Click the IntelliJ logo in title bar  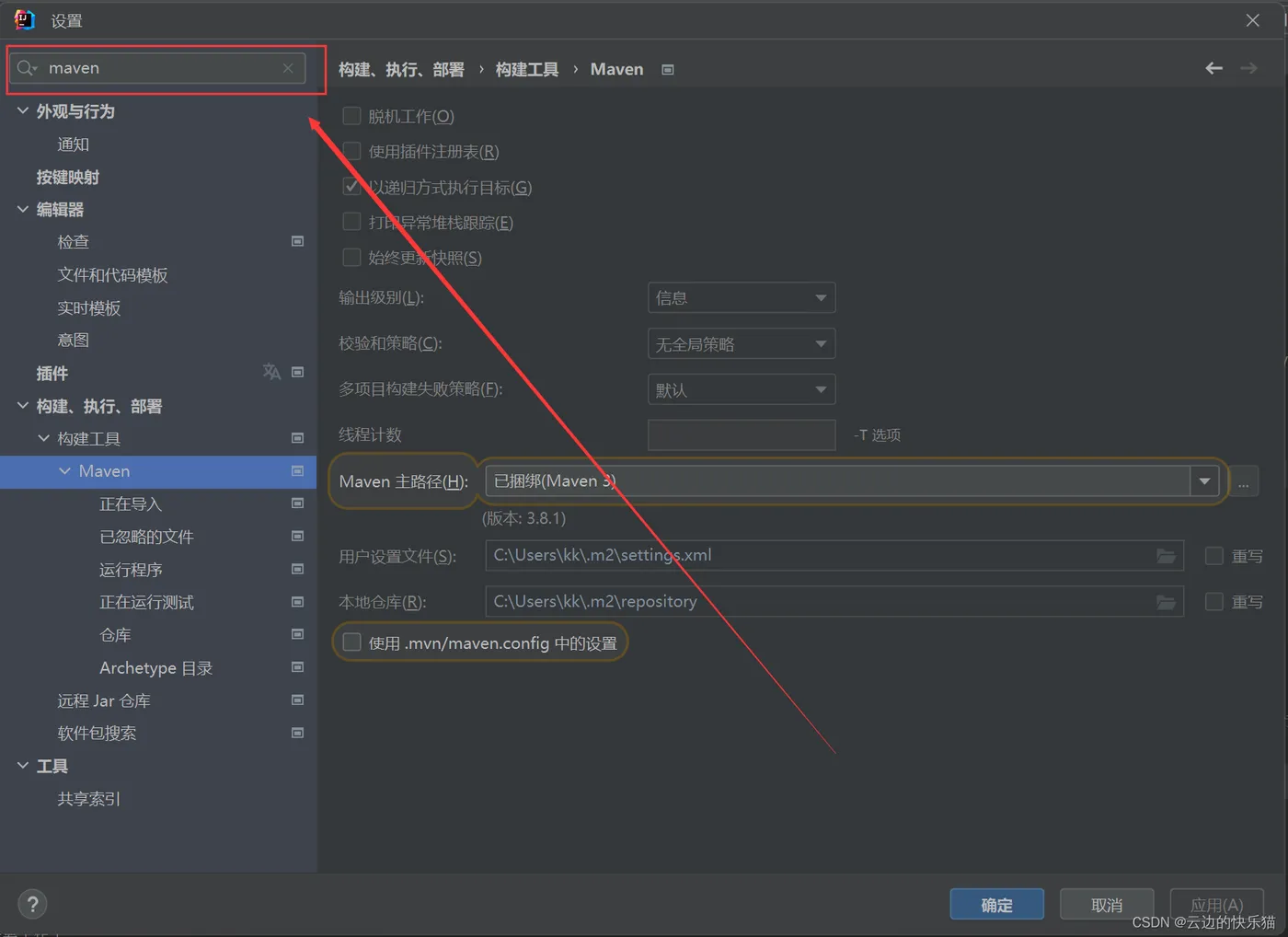(24, 19)
